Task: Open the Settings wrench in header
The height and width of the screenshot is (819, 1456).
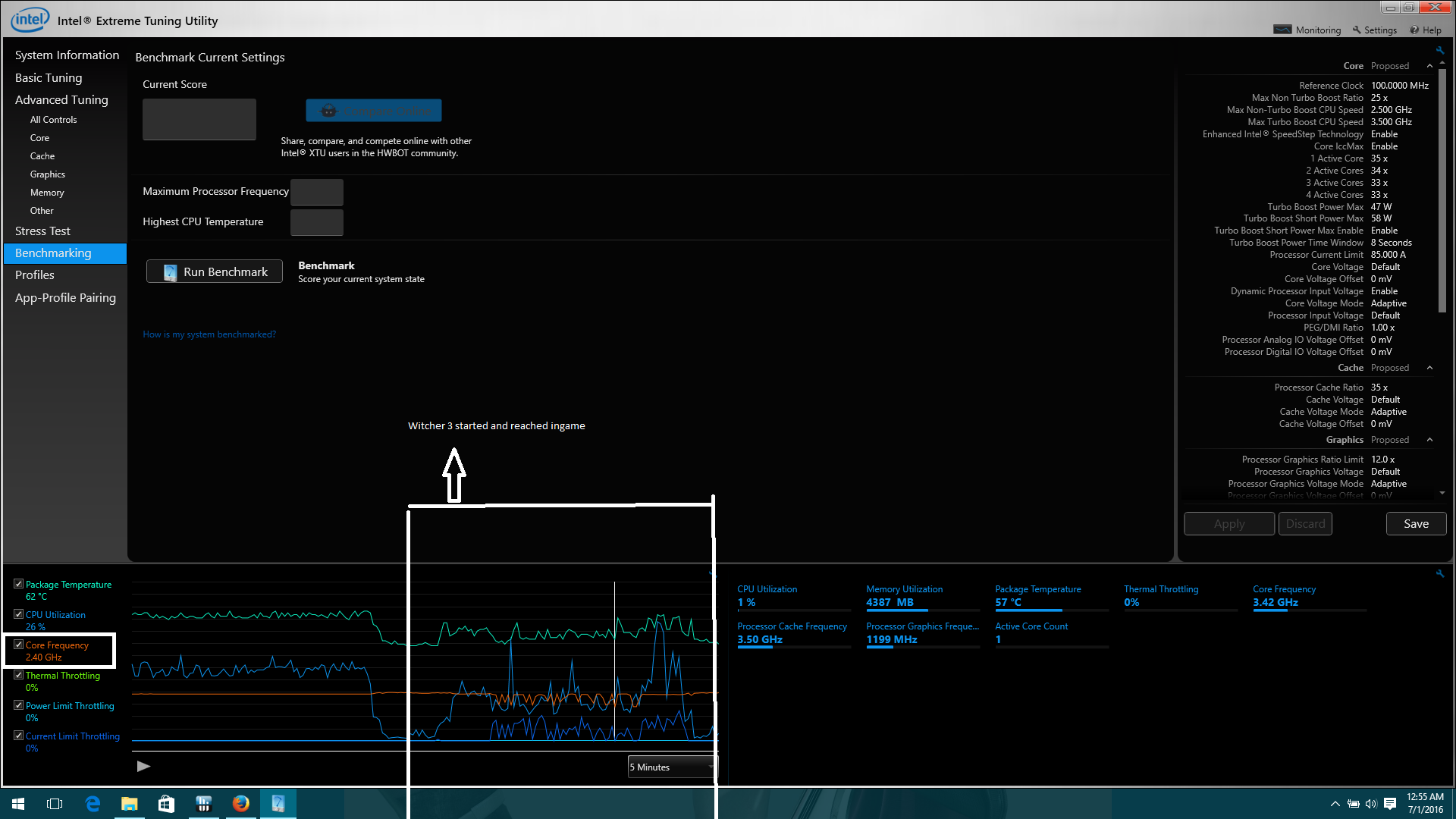Action: click(1374, 30)
